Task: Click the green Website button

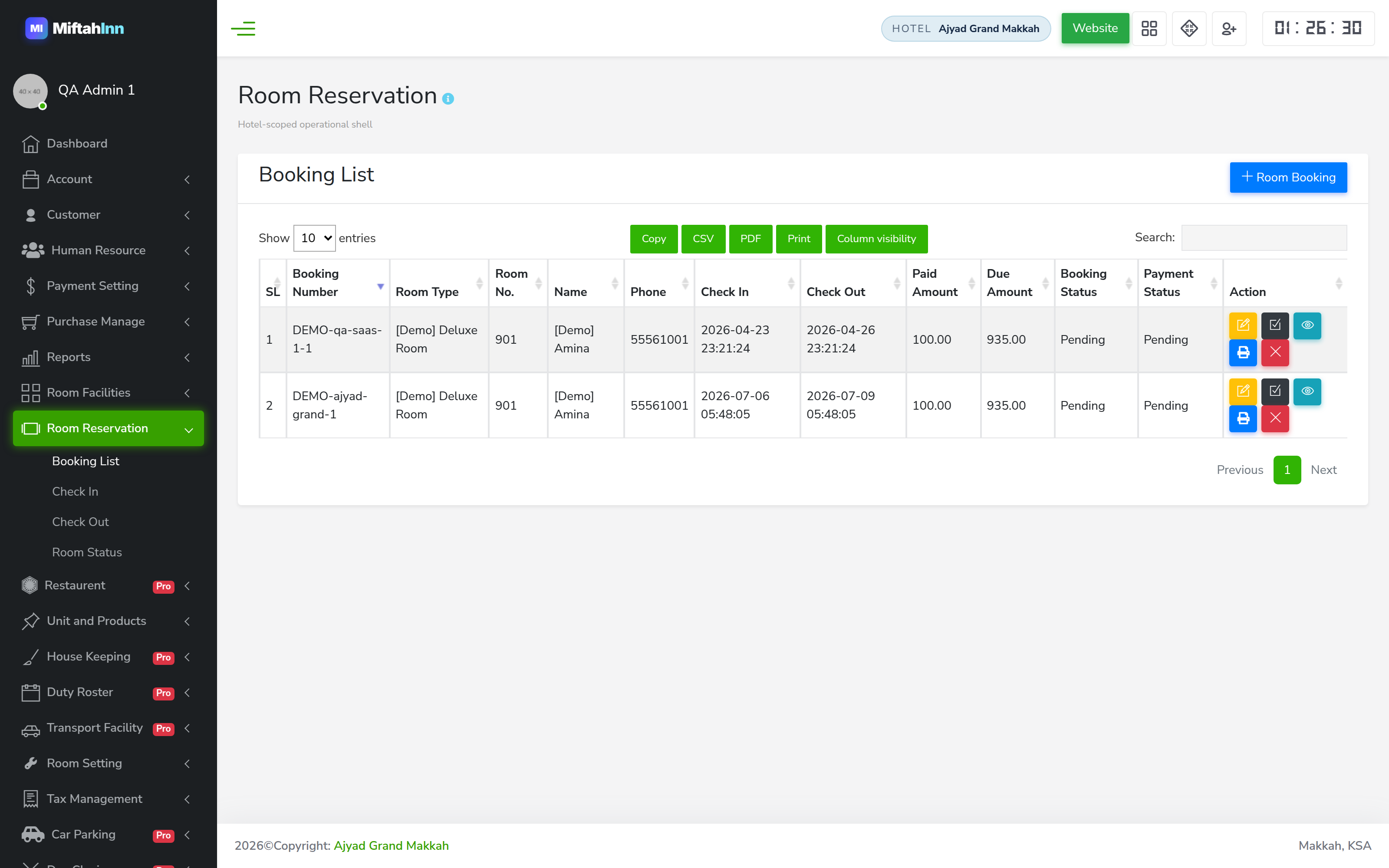Action: point(1095,28)
